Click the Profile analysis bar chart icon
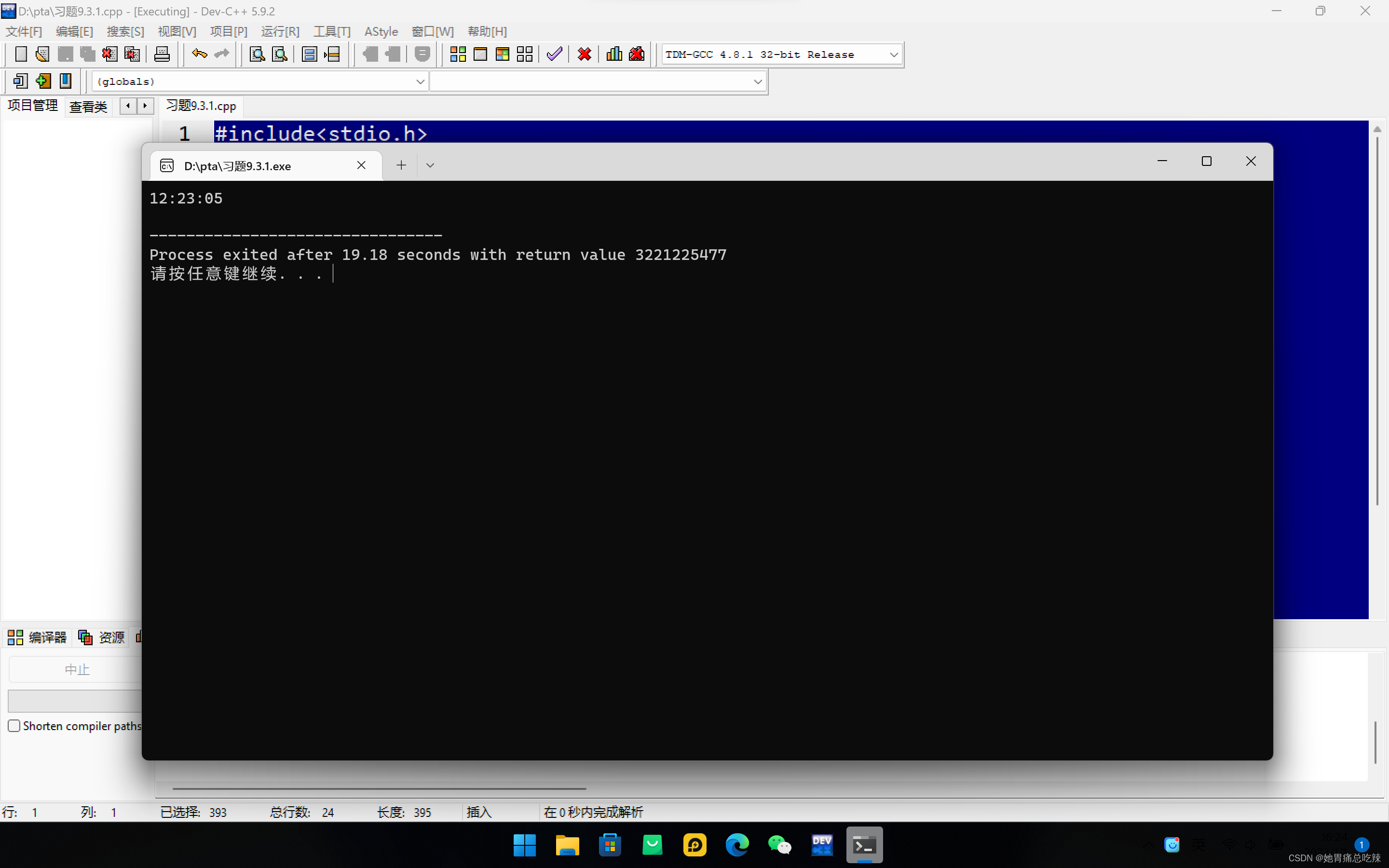 pyautogui.click(x=614, y=54)
